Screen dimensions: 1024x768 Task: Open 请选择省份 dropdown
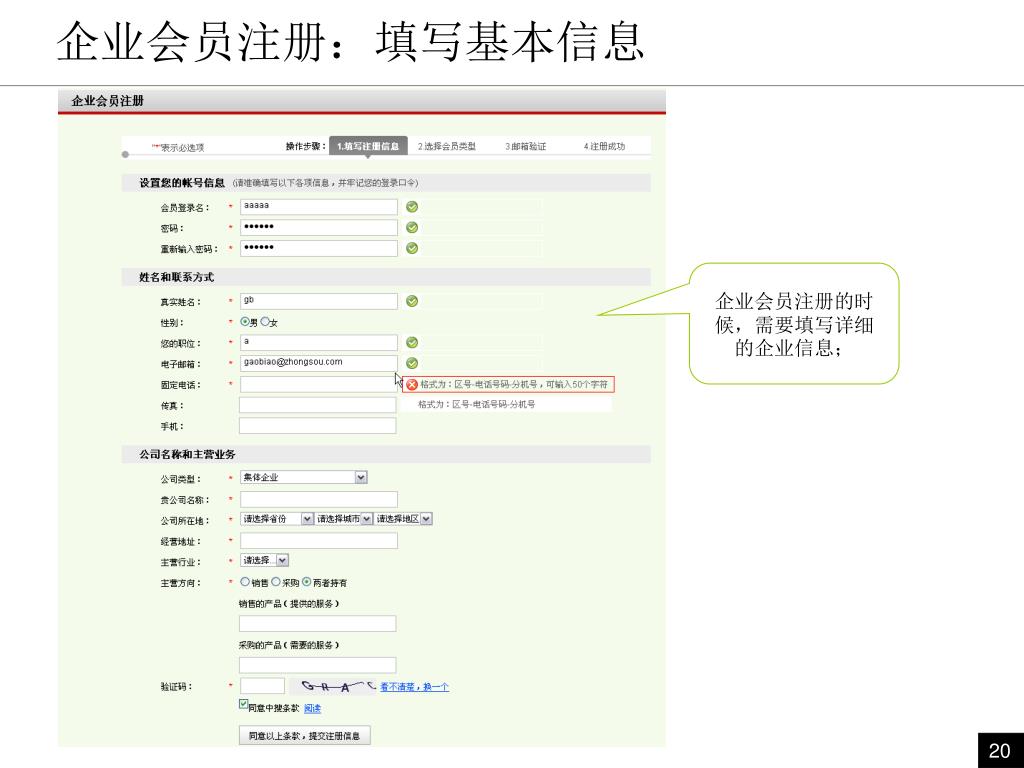pos(277,519)
